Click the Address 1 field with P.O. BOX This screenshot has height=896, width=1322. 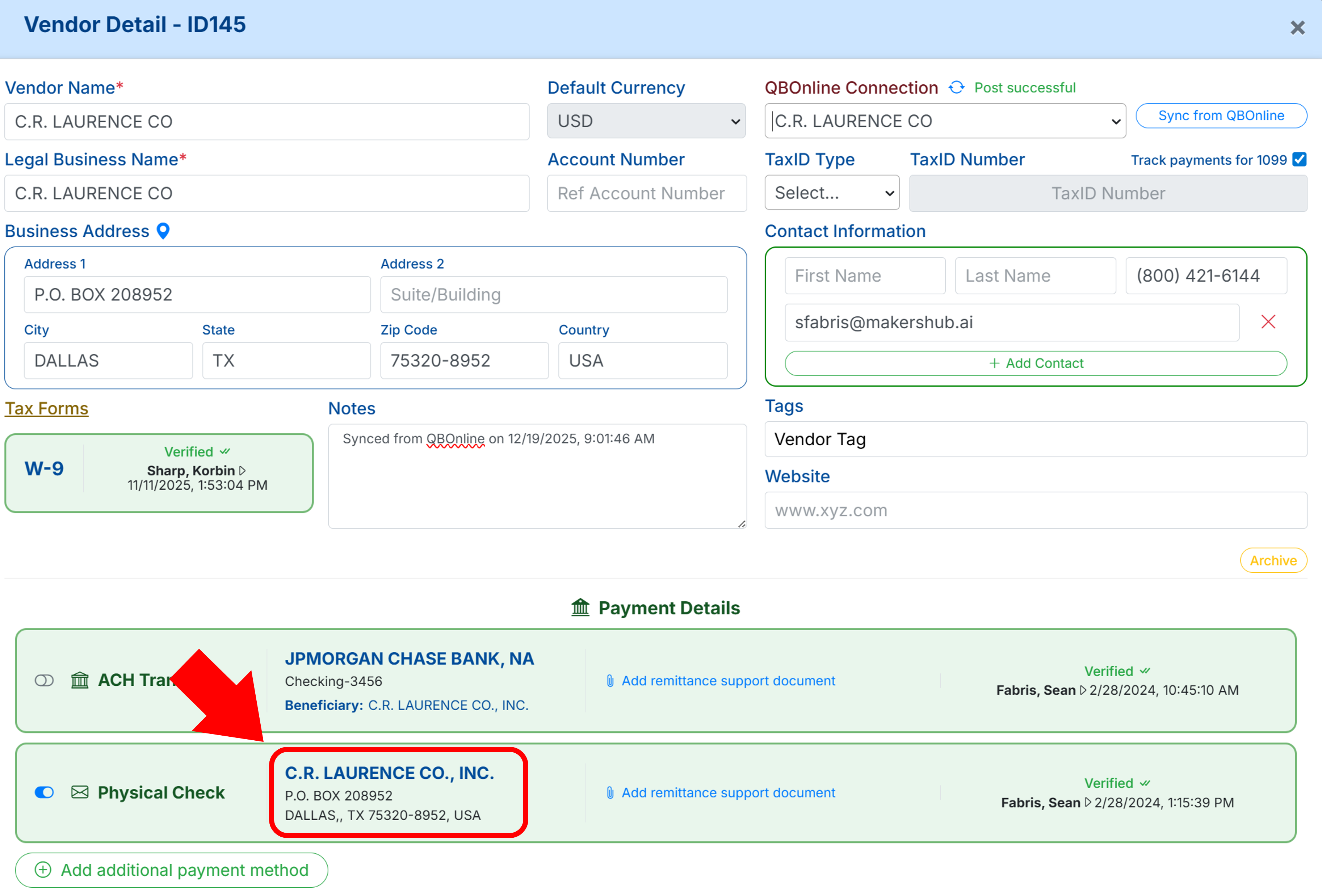[x=197, y=295]
